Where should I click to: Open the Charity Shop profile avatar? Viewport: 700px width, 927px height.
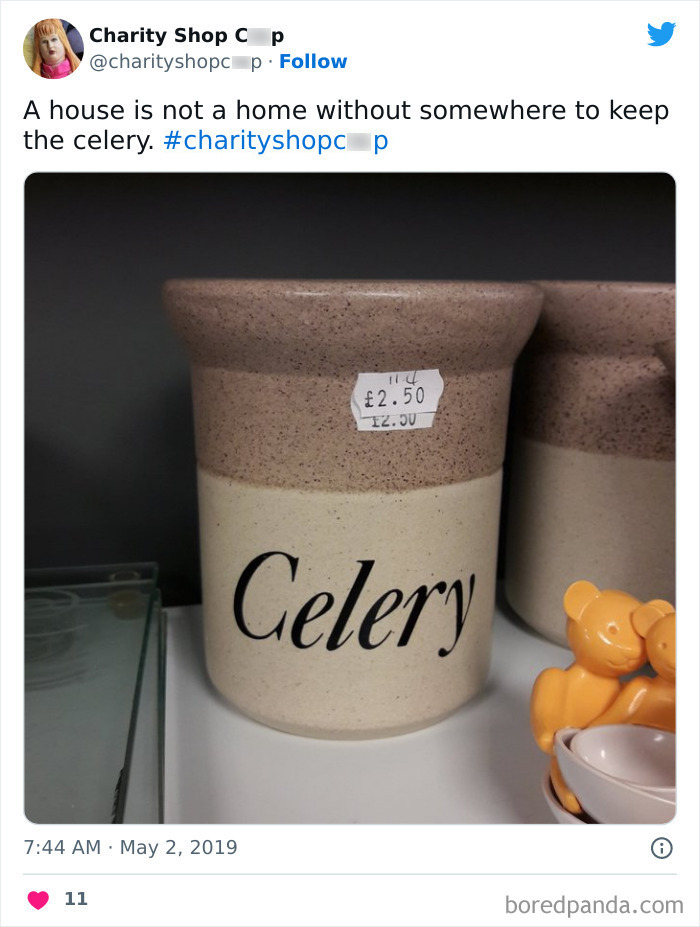point(53,48)
